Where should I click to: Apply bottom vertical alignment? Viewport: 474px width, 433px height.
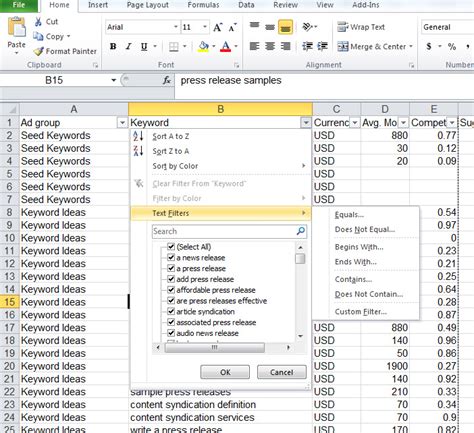285,27
